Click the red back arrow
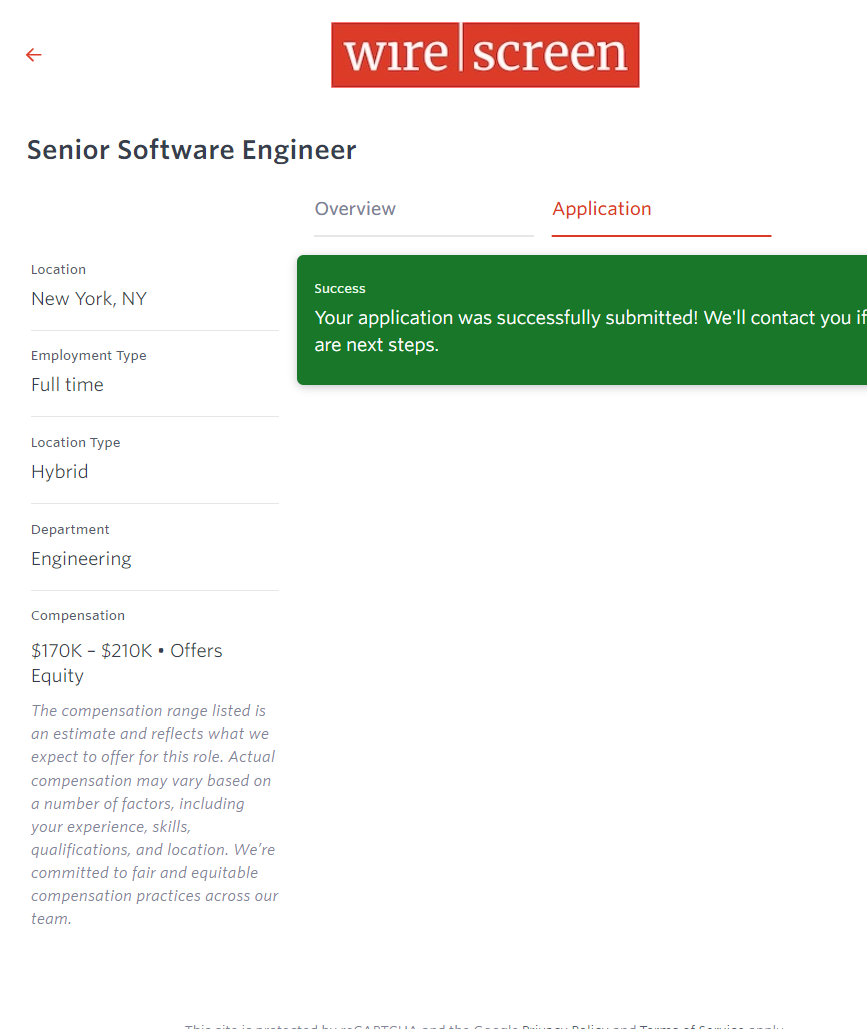 pos(34,55)
